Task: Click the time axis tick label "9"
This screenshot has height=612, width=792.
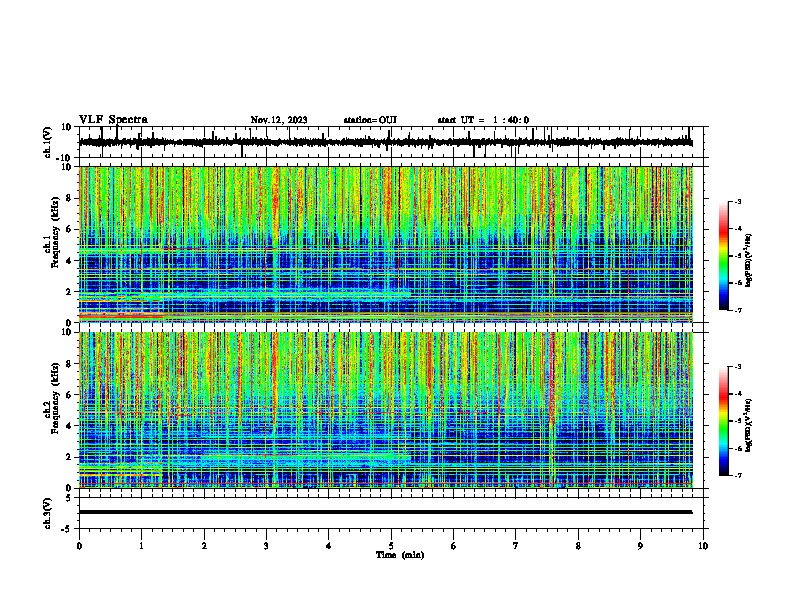Action: (x=640, y=546)
